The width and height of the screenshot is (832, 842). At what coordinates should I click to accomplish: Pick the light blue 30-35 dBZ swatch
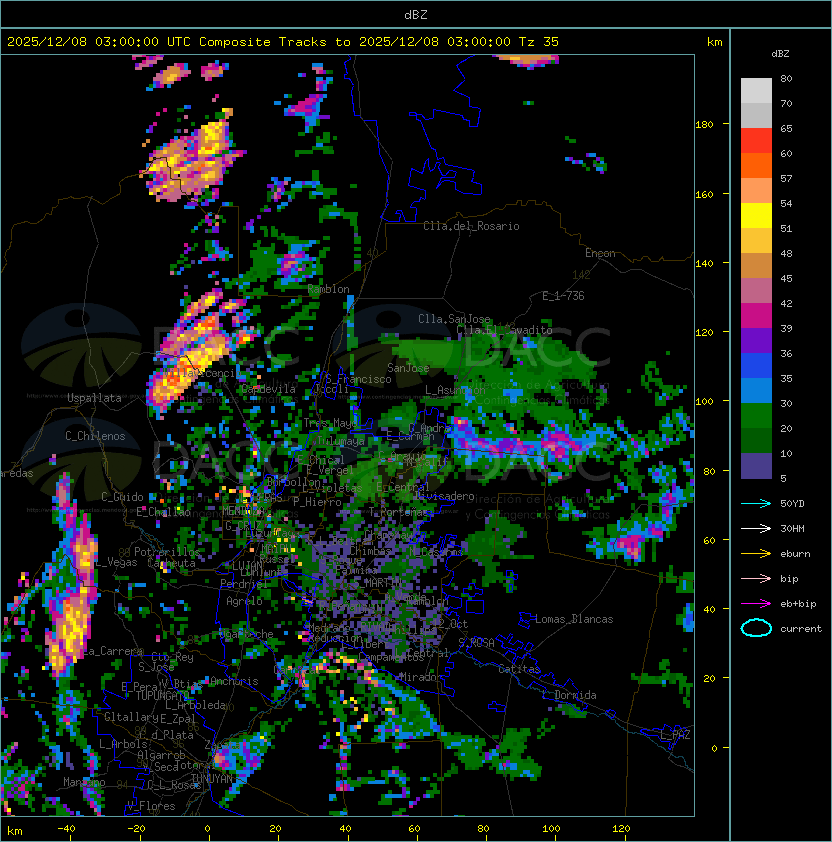click(x=756, y=390)
